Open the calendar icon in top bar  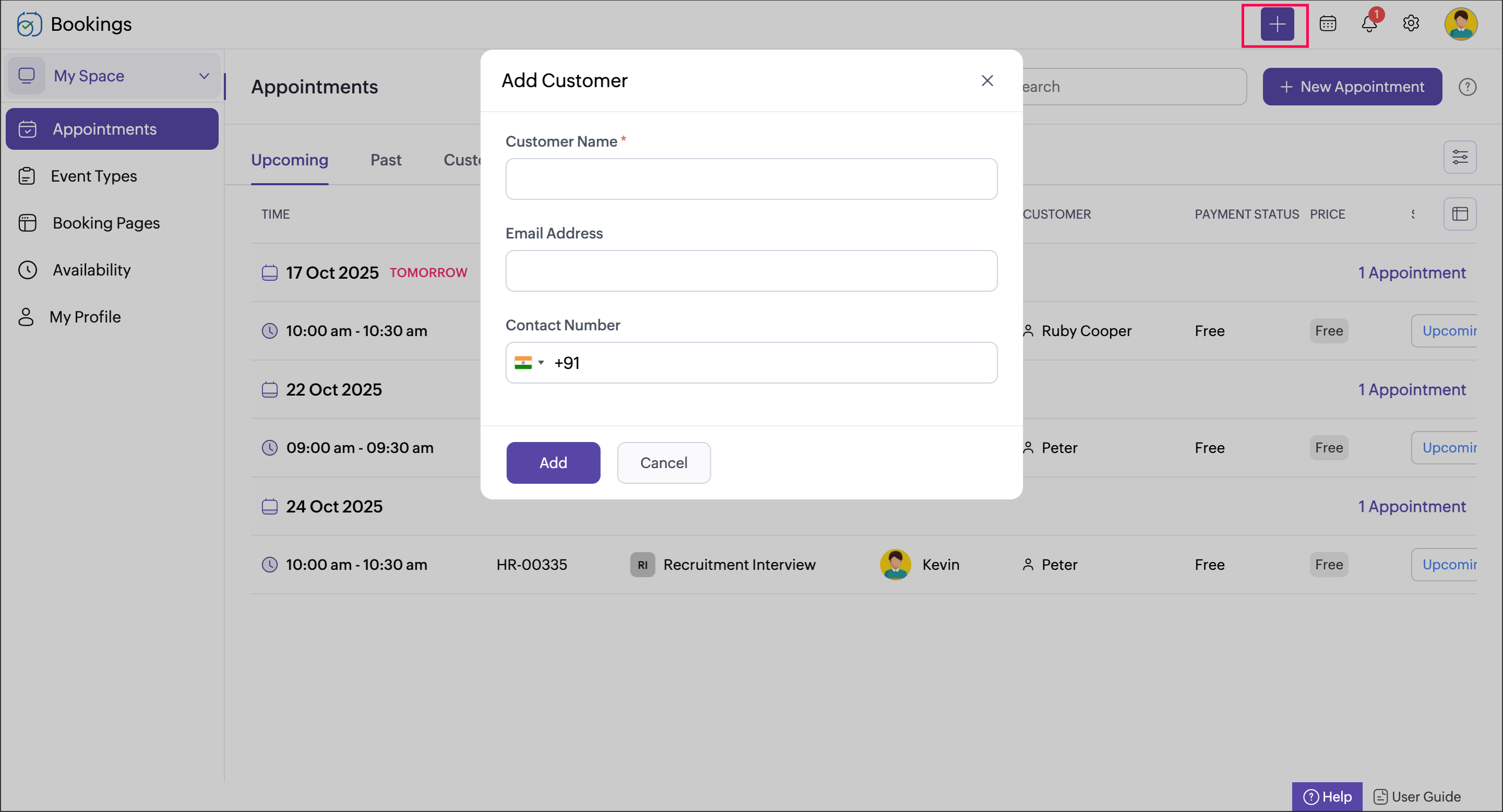point(1327,24)
